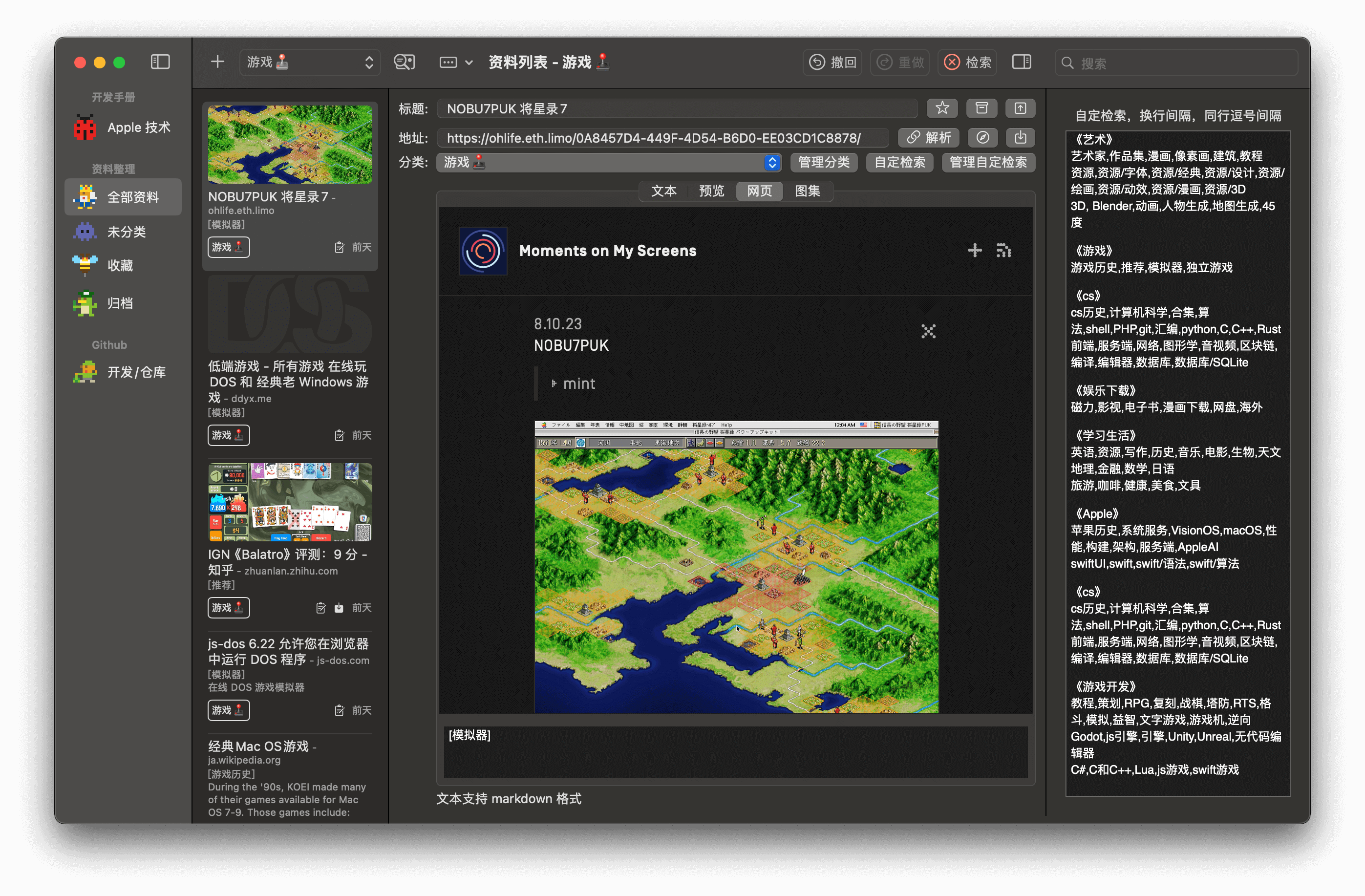Click the 管理自定检索 button
The width and height of the screenshot is (1365, 896).
point(988,162)
